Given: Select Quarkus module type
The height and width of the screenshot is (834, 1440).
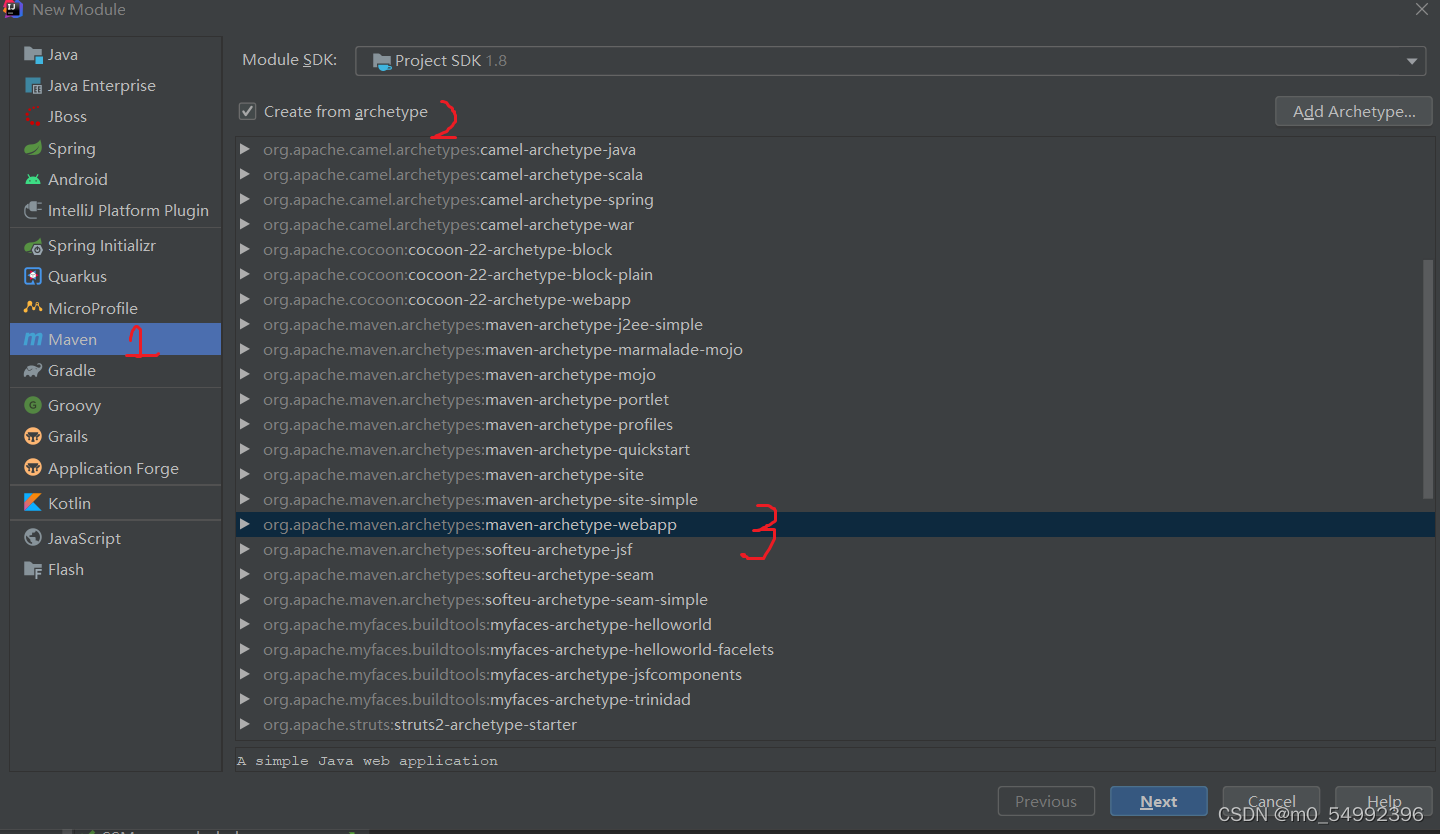Looking at the screenshot, I should pos(116,277).
